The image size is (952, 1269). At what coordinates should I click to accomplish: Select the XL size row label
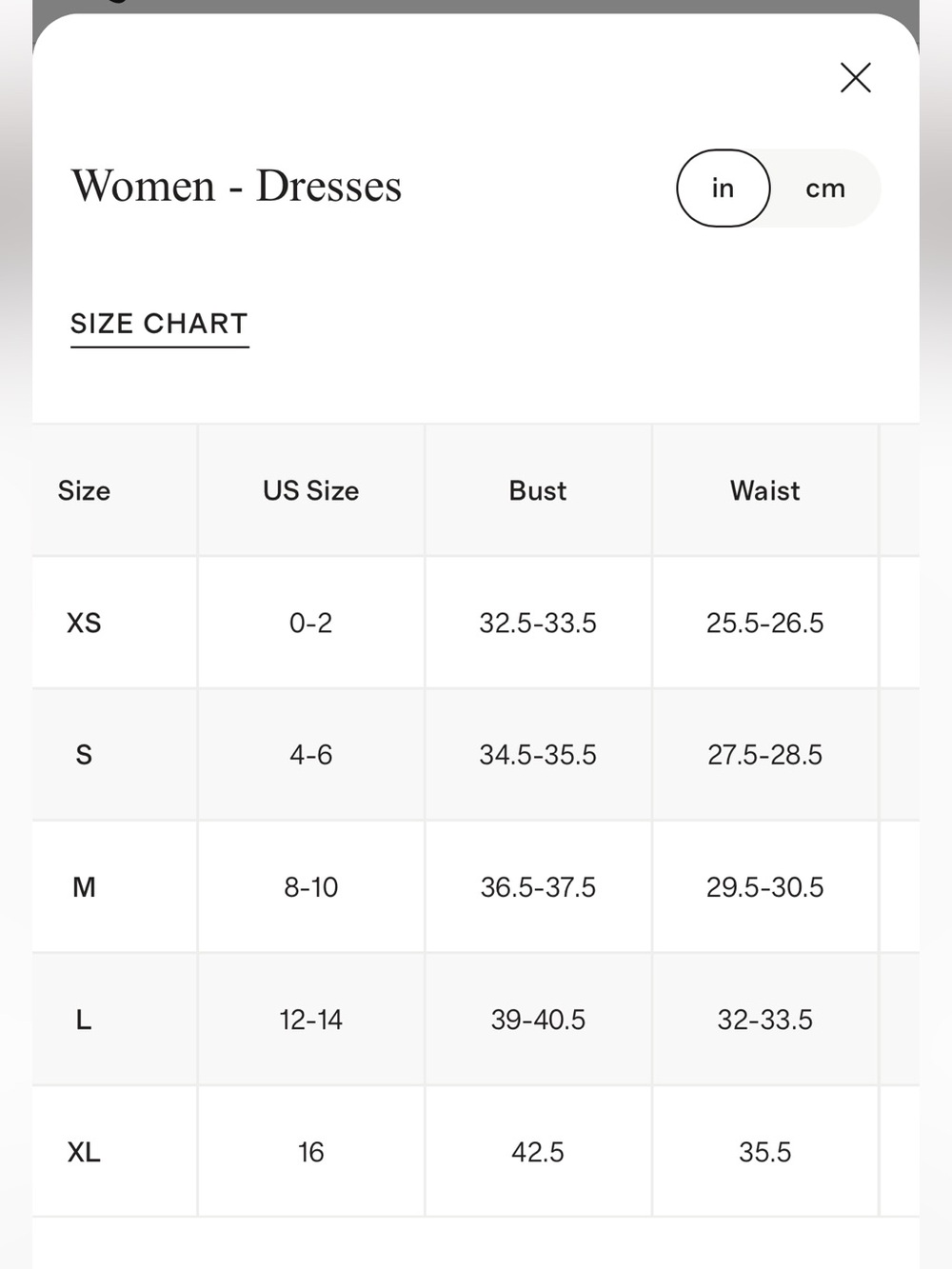coord(84,1152)
